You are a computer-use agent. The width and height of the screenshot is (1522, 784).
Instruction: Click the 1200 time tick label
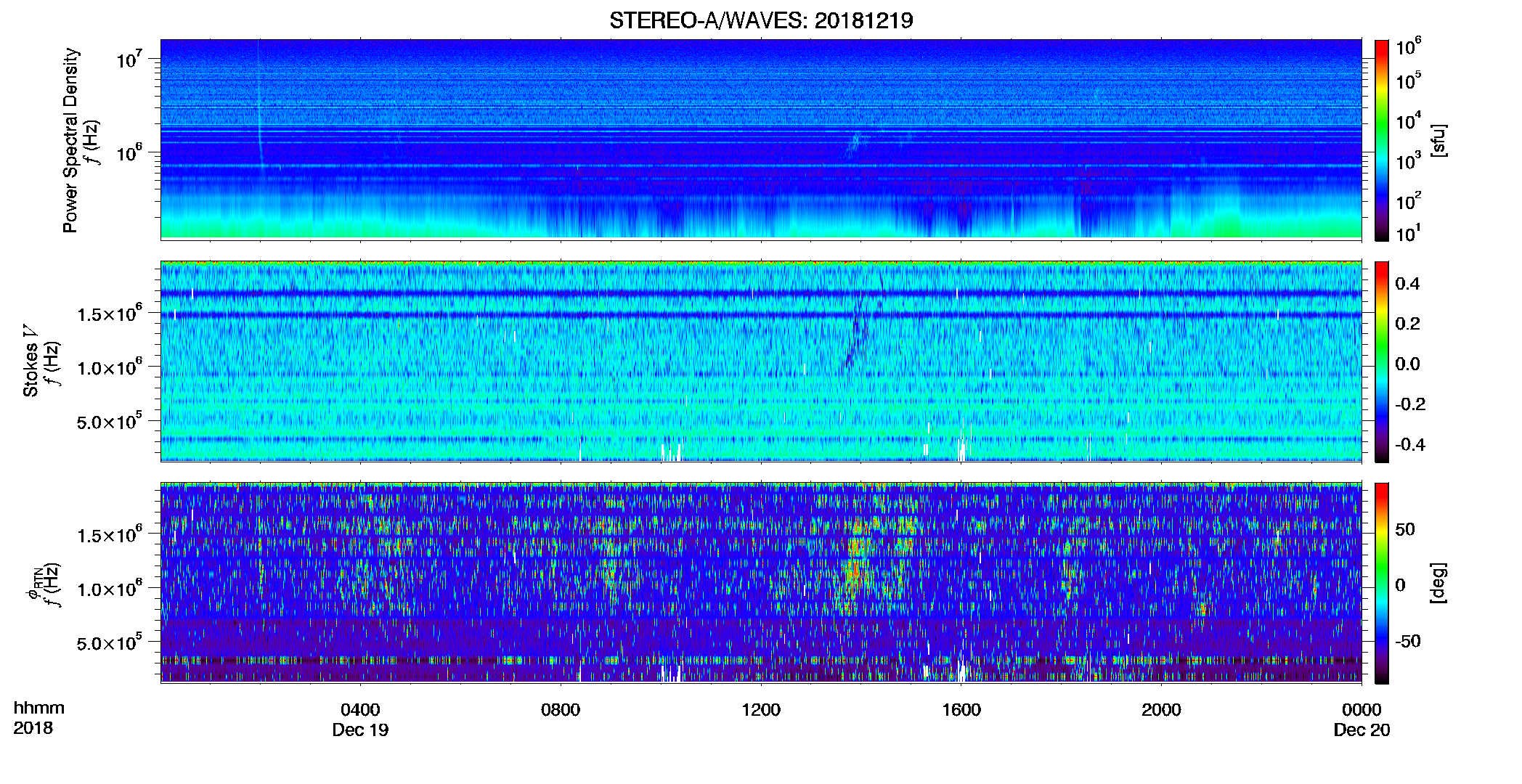click(x=761, y=709)
